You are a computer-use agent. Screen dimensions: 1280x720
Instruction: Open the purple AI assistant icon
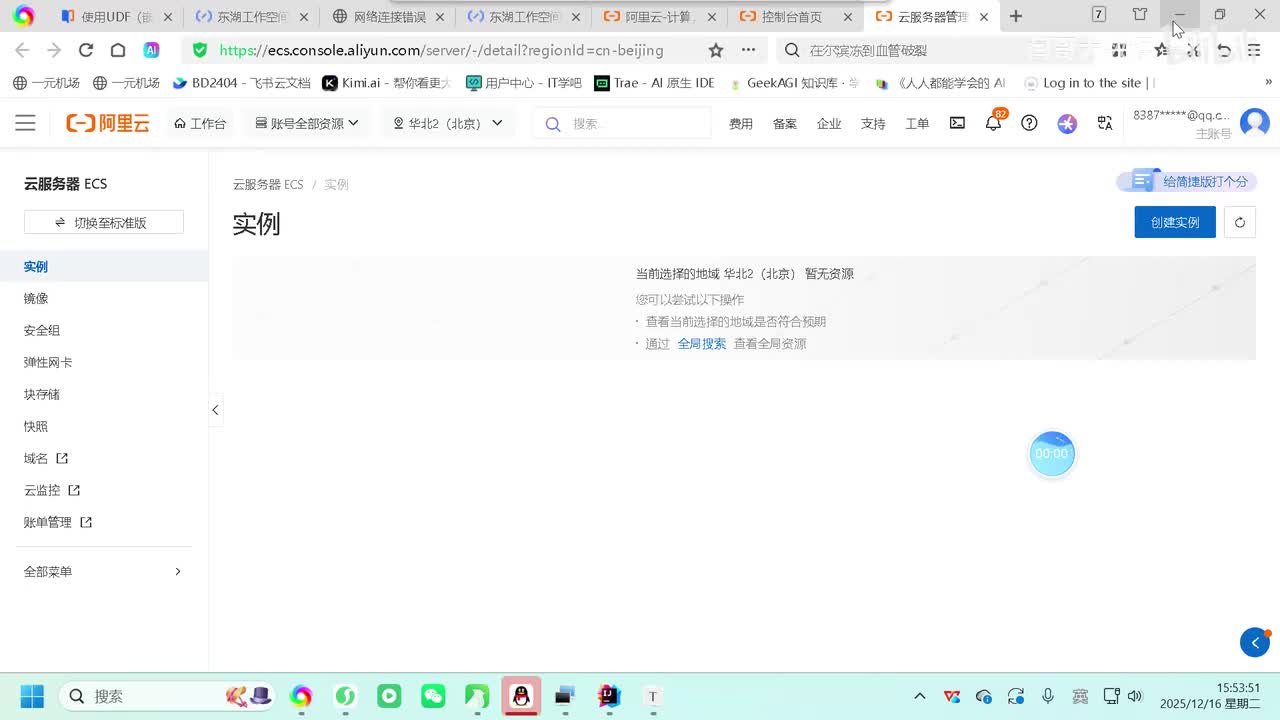(1067, 123)
